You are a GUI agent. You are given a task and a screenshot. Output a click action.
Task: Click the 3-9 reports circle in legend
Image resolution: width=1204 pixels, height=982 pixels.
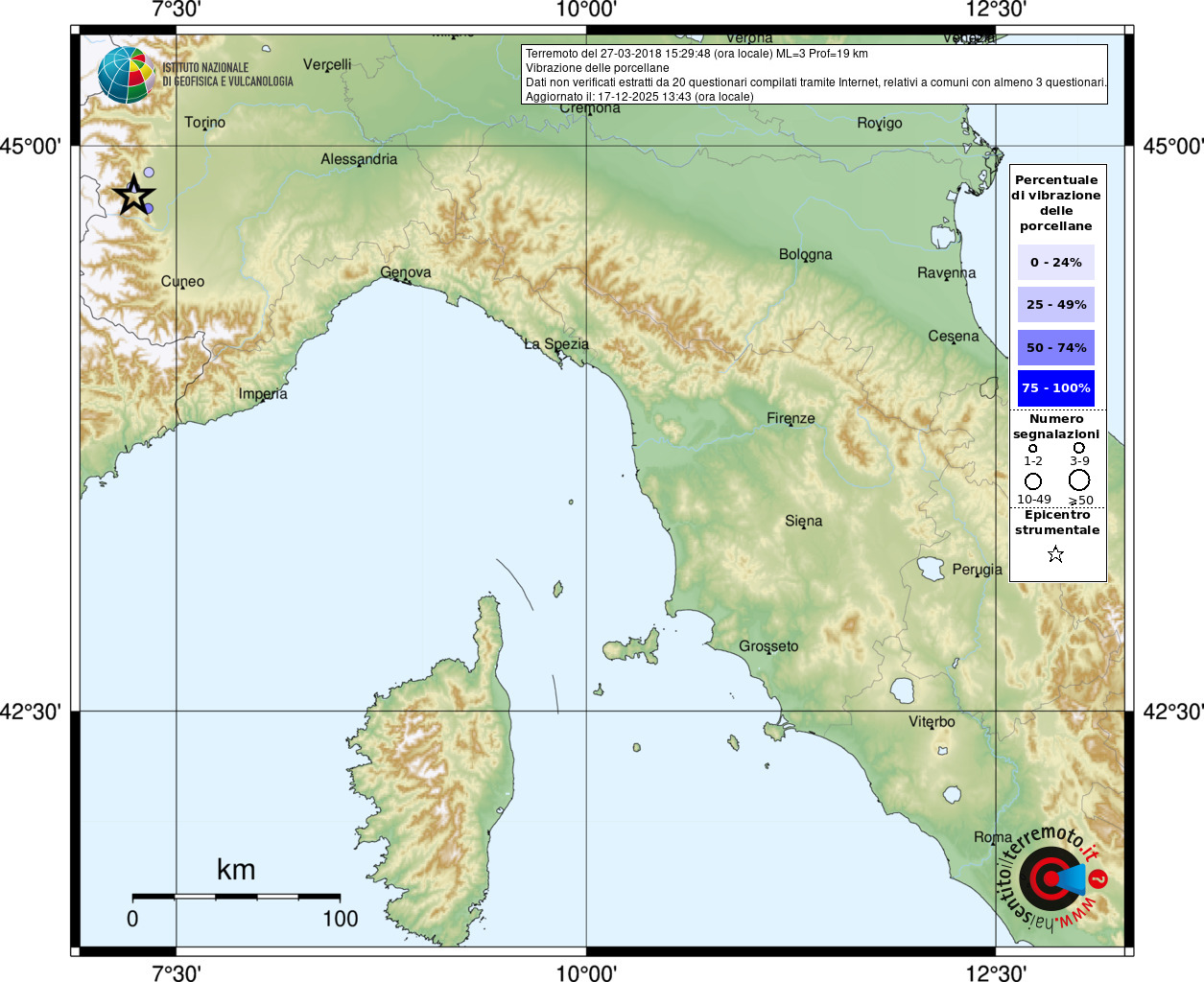click(x=1079, y=448)
